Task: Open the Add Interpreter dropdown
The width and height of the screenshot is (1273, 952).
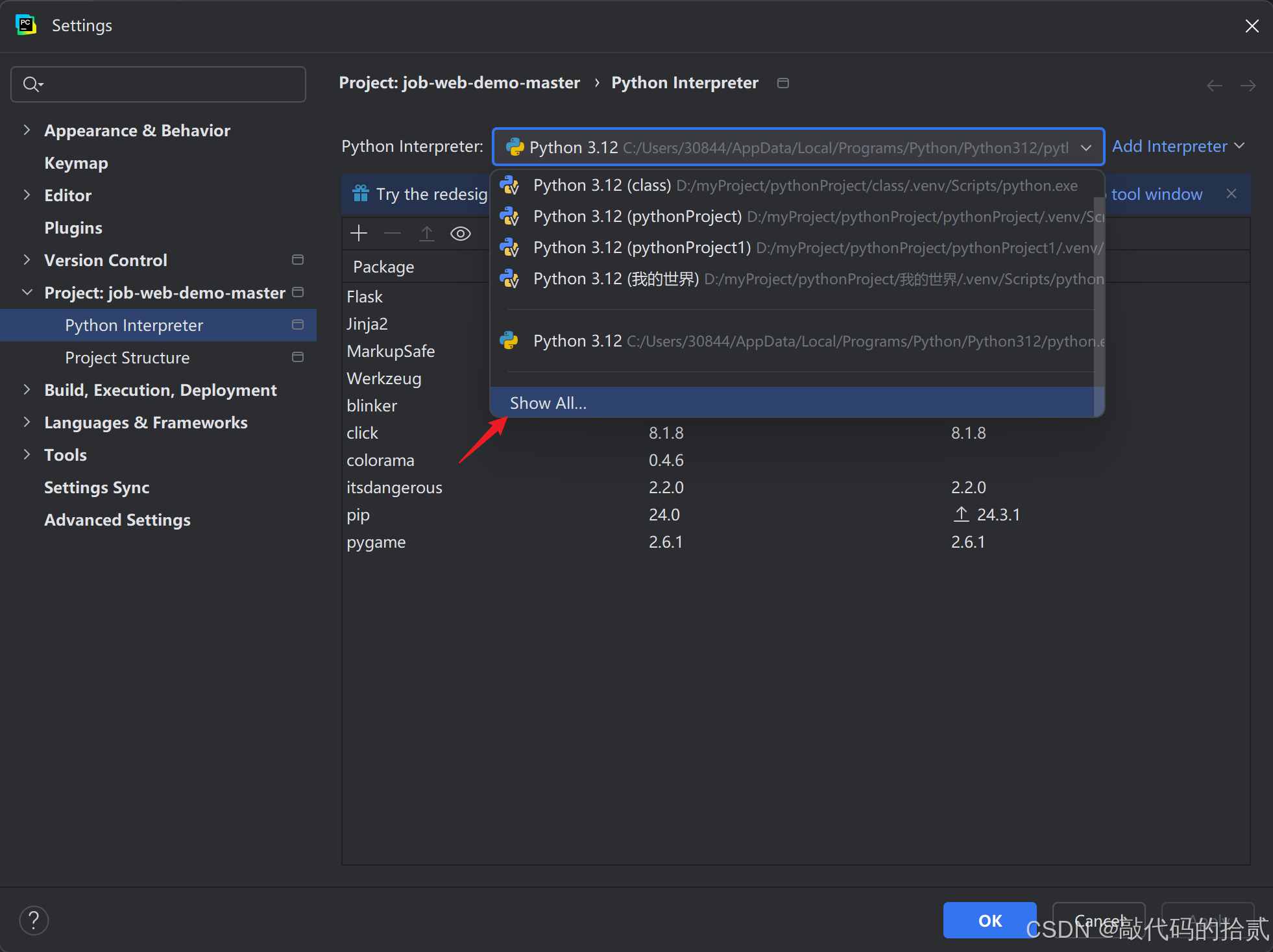Action: tap(1177, 147)
